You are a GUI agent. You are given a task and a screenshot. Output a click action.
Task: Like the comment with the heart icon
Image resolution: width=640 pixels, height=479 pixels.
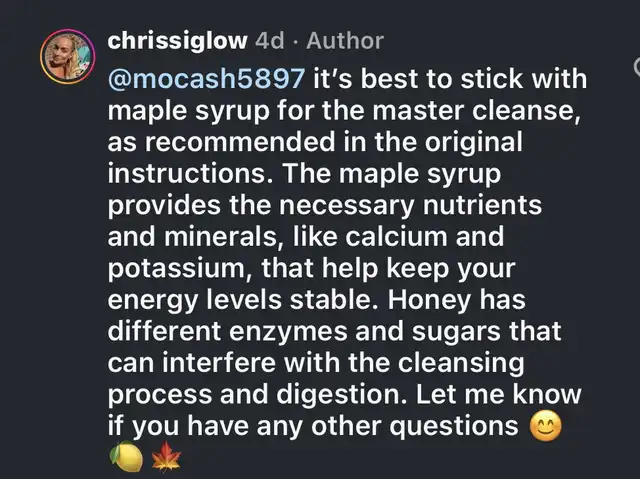(x=637, y=67)
